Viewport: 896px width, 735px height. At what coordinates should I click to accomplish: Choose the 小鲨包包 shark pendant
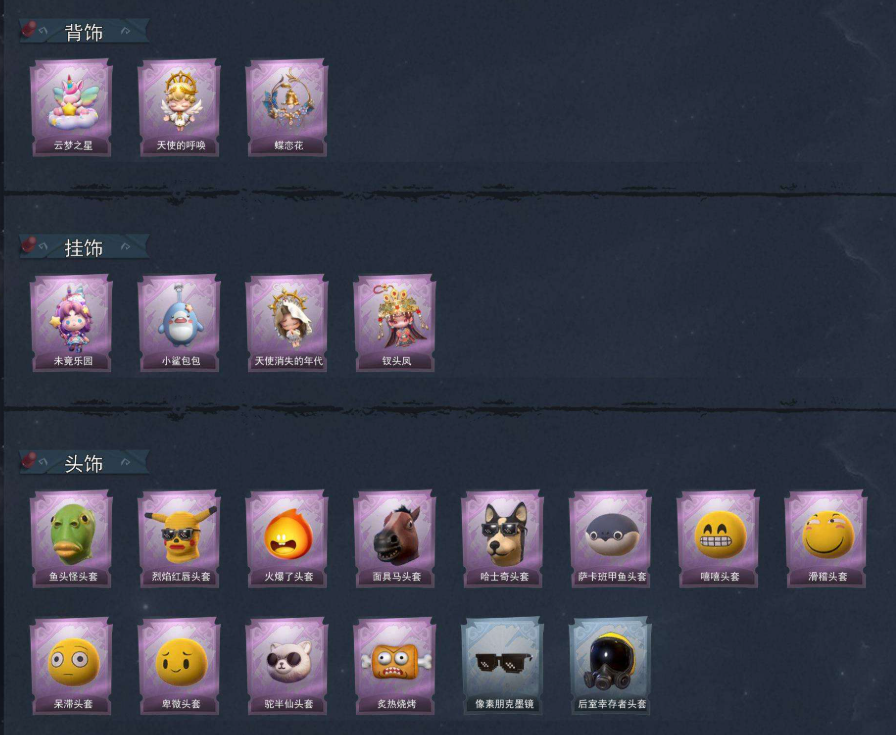coord(179,323)
